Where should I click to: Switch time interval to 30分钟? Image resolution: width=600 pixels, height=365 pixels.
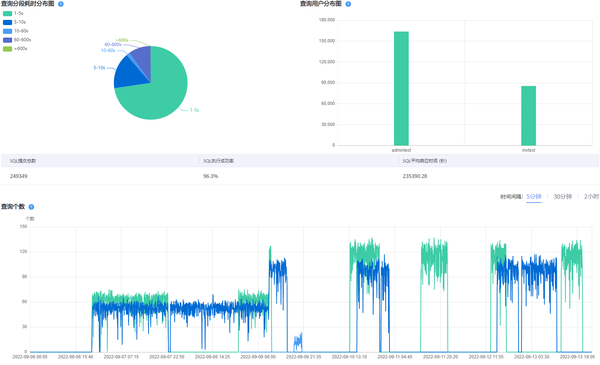(562, 197)
